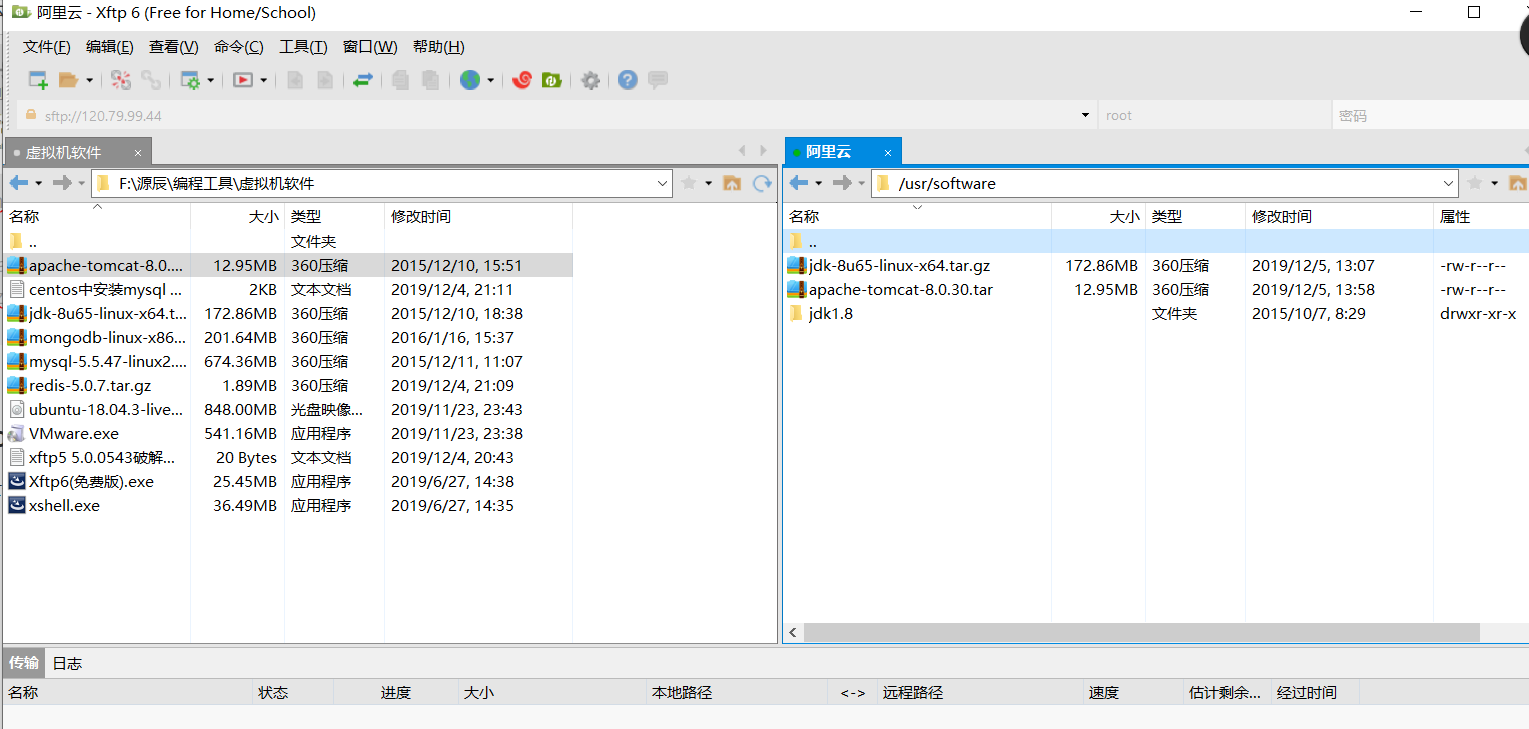Go back in the local pane
This screenshot has height=729, width=1529.
pos(19,183)
